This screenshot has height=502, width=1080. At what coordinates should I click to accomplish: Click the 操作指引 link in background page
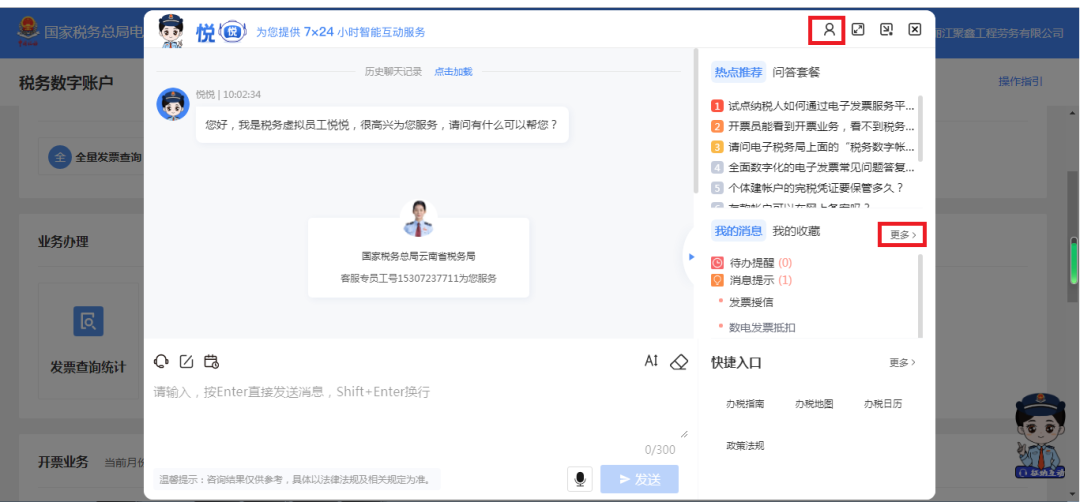(1021, 81)
